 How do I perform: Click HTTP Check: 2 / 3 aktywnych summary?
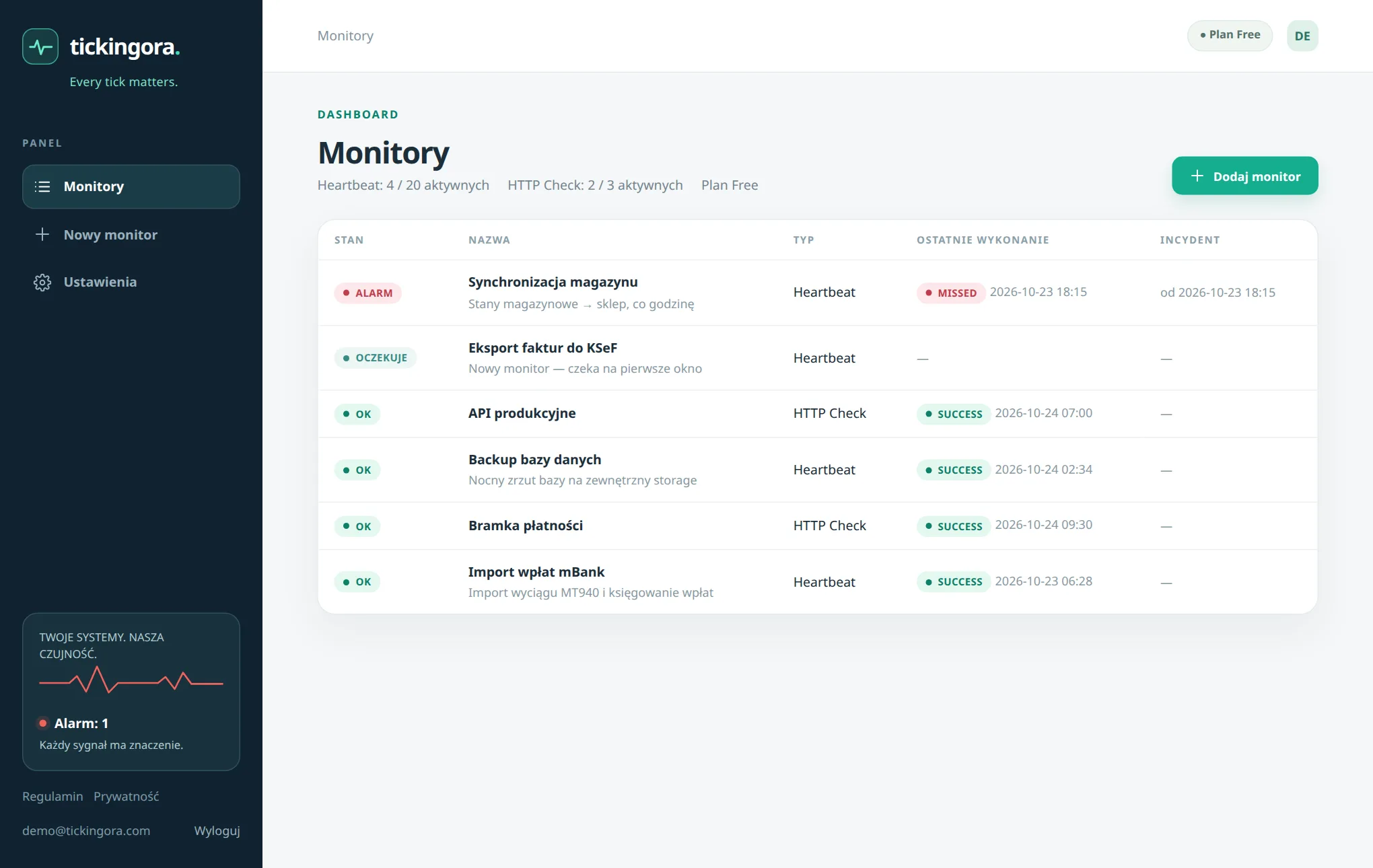pyautogui.click(x=595, y=185)
